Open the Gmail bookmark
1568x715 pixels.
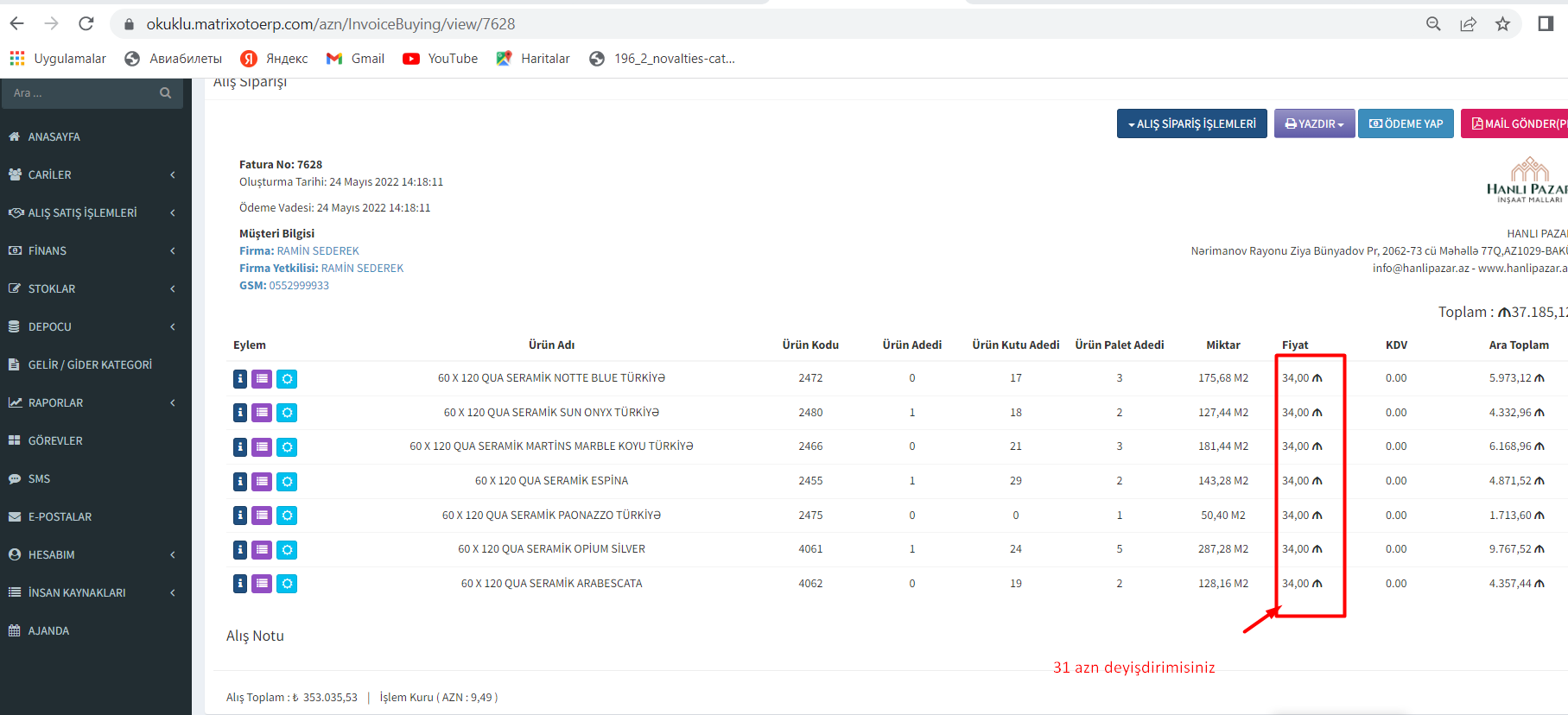tap(356, 59)
